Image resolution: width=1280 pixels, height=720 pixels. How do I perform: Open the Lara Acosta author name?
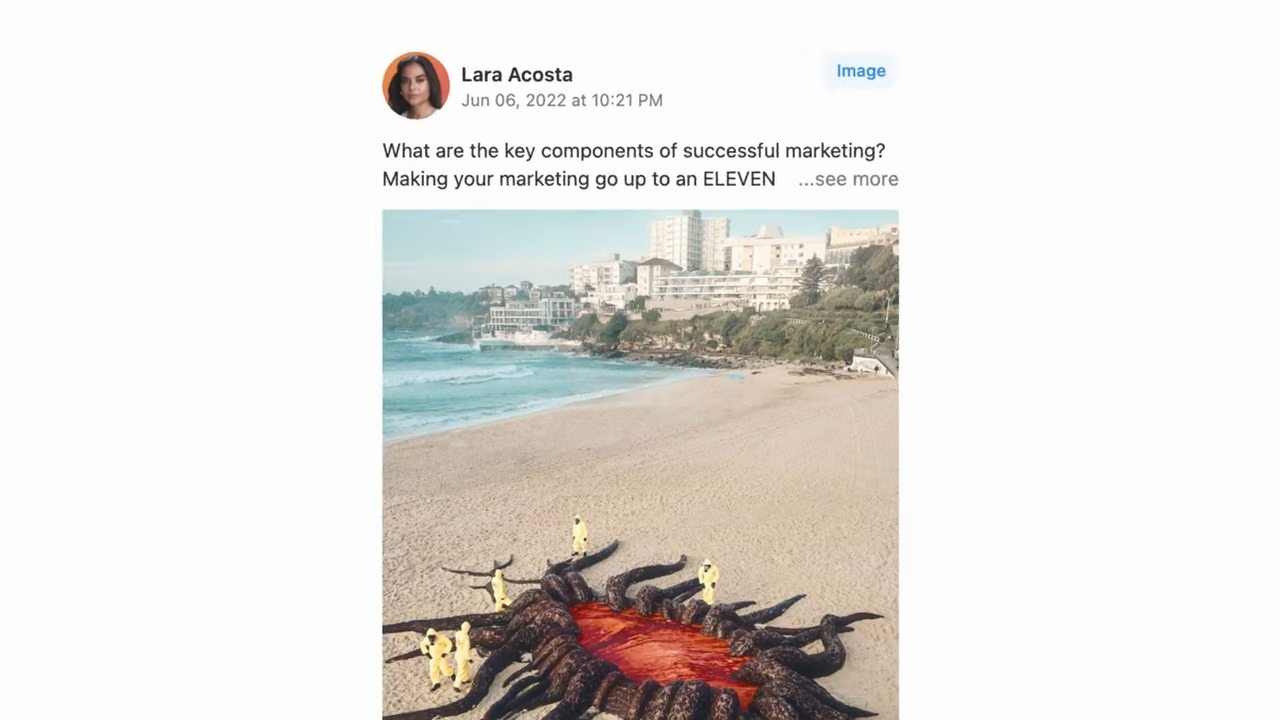coord(517,74)
